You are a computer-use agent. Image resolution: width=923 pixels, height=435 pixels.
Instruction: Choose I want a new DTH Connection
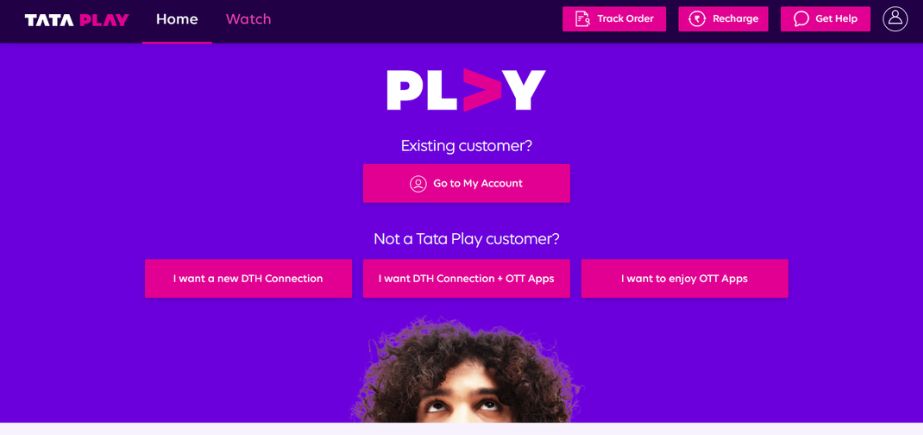click(248, 278)
